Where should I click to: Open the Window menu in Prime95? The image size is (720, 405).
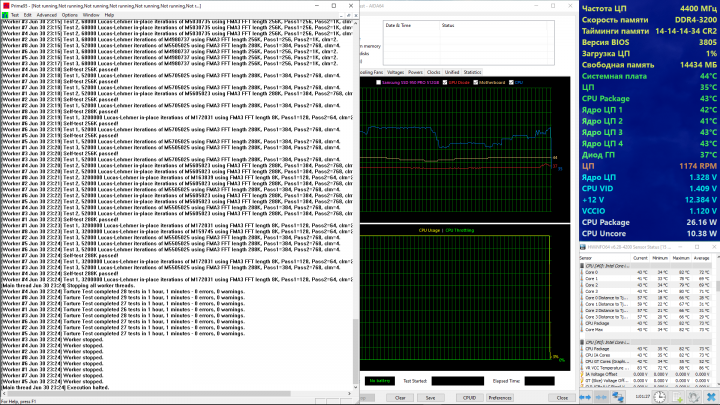click(91, 15)
